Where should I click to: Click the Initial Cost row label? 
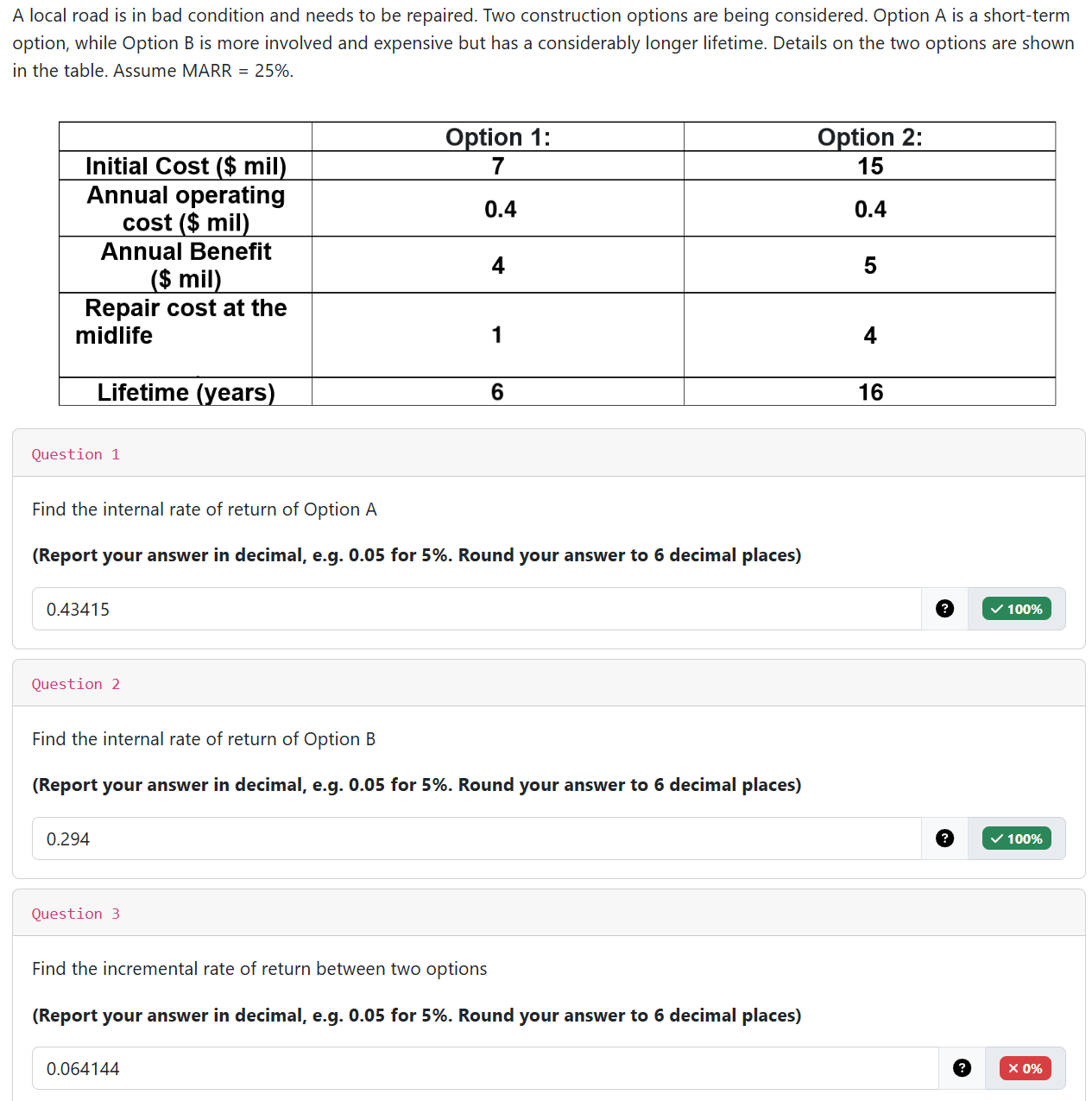coord(185,166)
